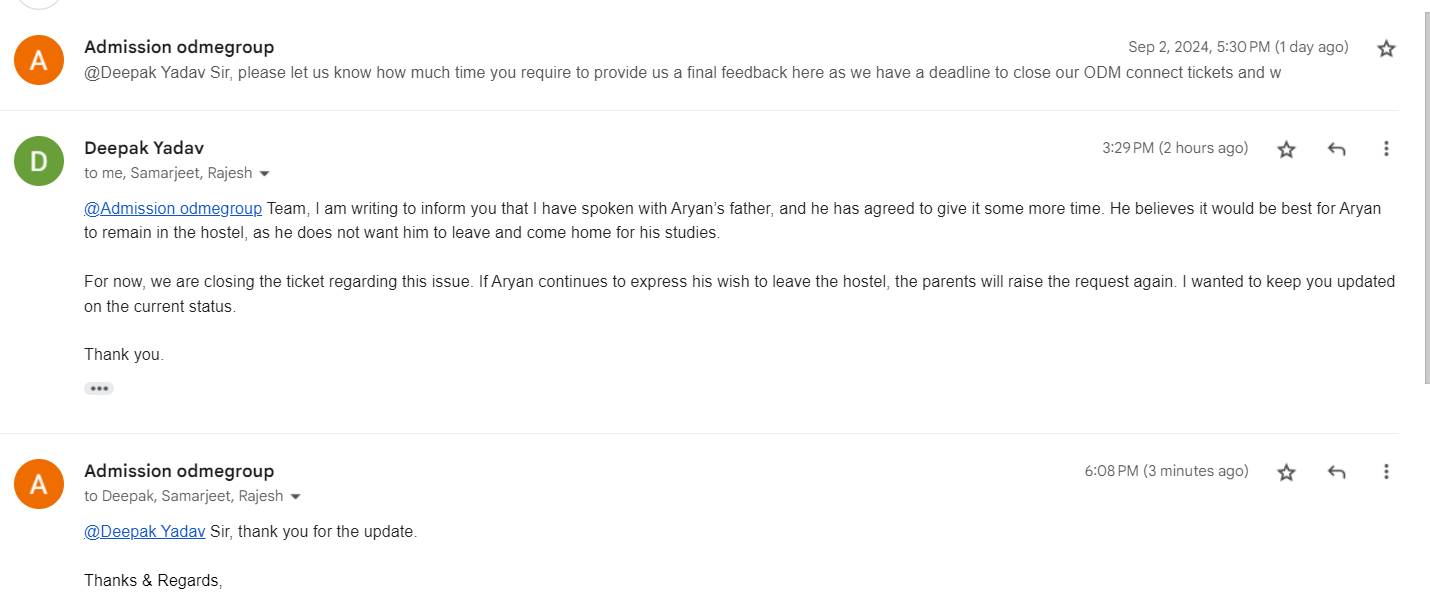Expand recipients list 'to Deepak, Samarjeet, Rajesh'
Image resolution: width=1430 pixels, height=603 pixels.
pyautogui.click(x=295, y=497)
